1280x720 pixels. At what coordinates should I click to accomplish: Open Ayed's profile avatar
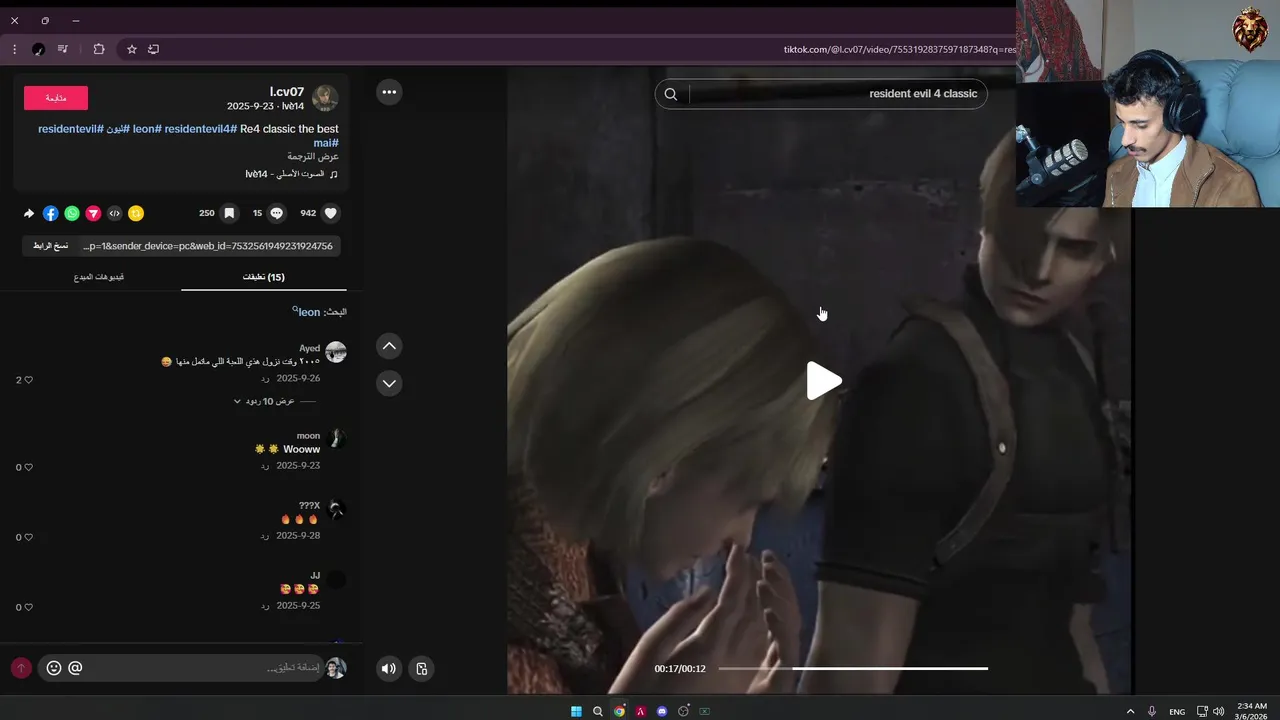(336, 352)
